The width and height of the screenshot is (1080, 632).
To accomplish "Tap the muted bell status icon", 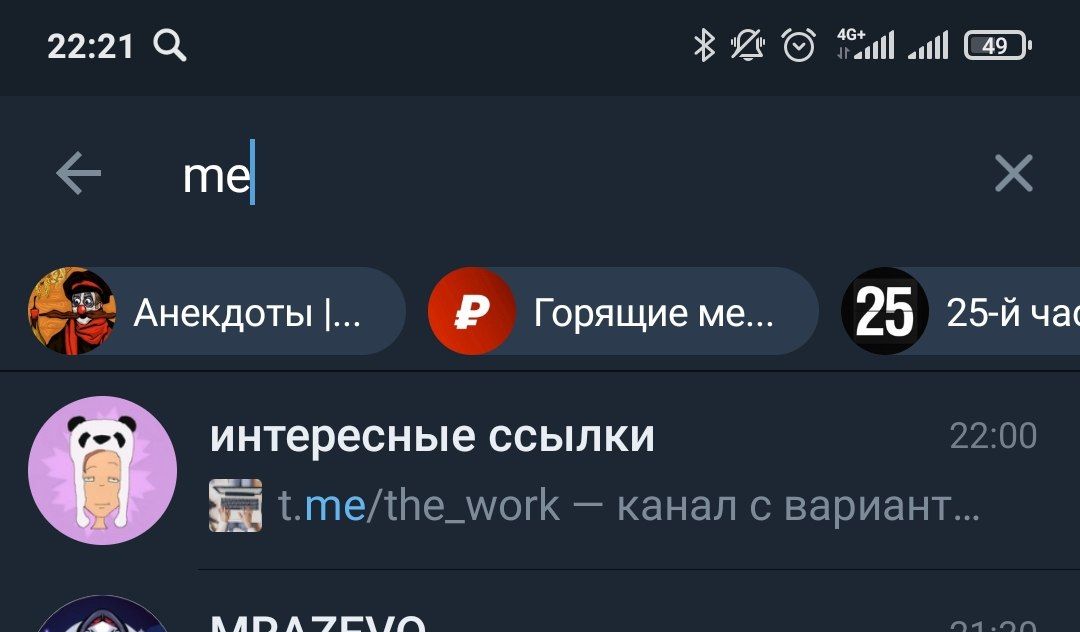I will 748,46.
